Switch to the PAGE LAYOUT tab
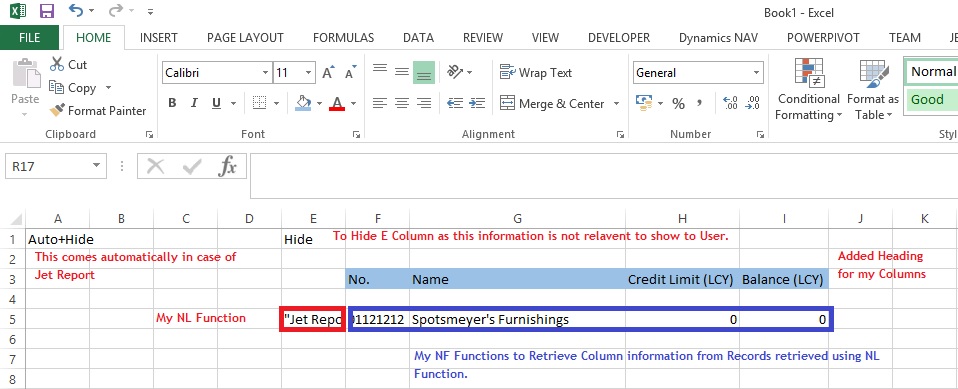Screen dimensions: 958x389 (x=245, y=38)
